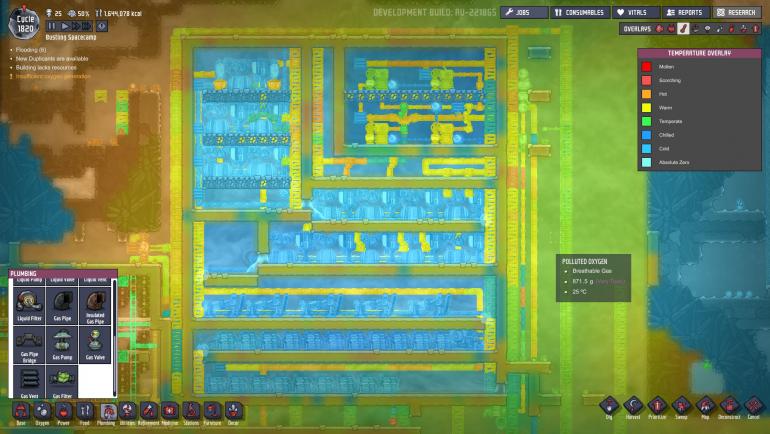Toggle the second overlay icon beside OVERLAYS

coord(671,29)
